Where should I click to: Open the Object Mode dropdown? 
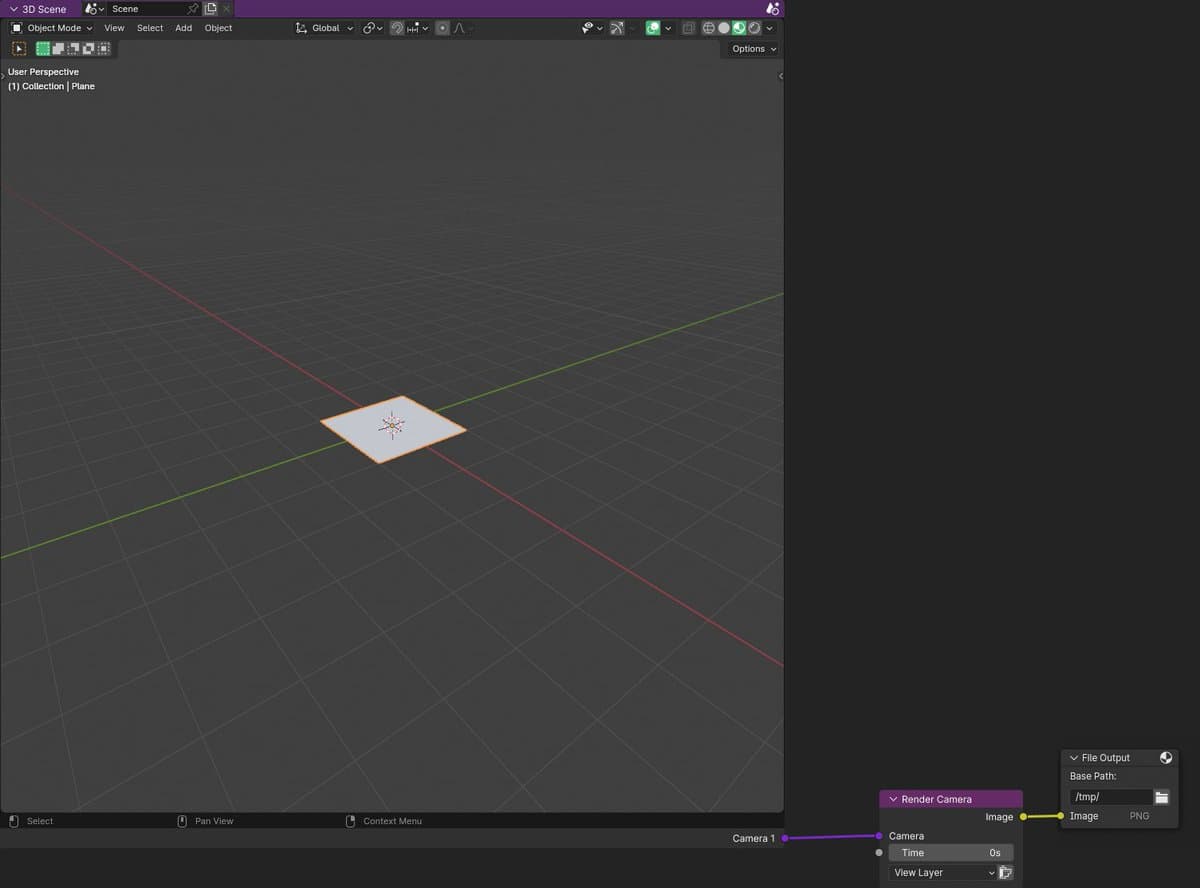(50, 28)
